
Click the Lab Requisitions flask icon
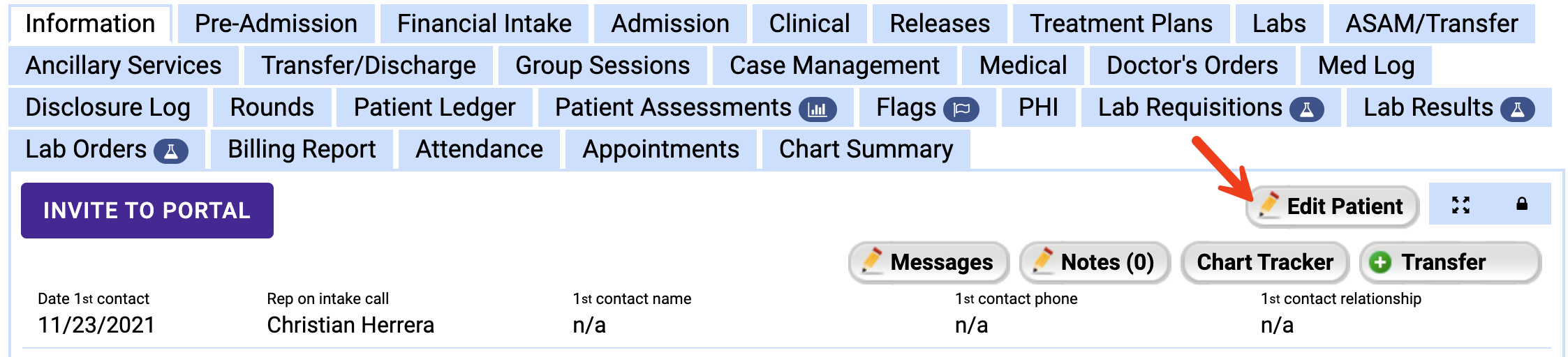pyautogui.click(x=1307, y=109)
